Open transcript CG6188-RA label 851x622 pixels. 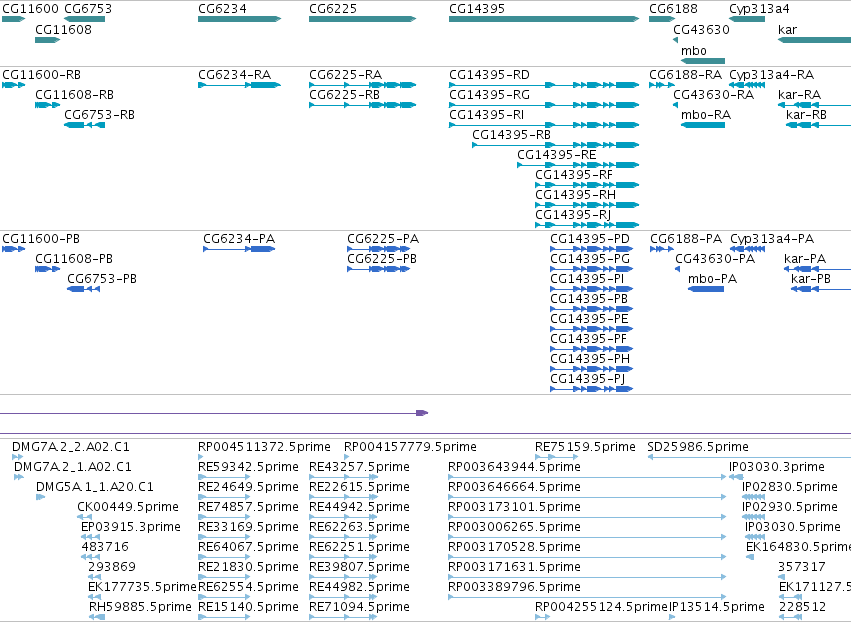(x=686, y=75)
